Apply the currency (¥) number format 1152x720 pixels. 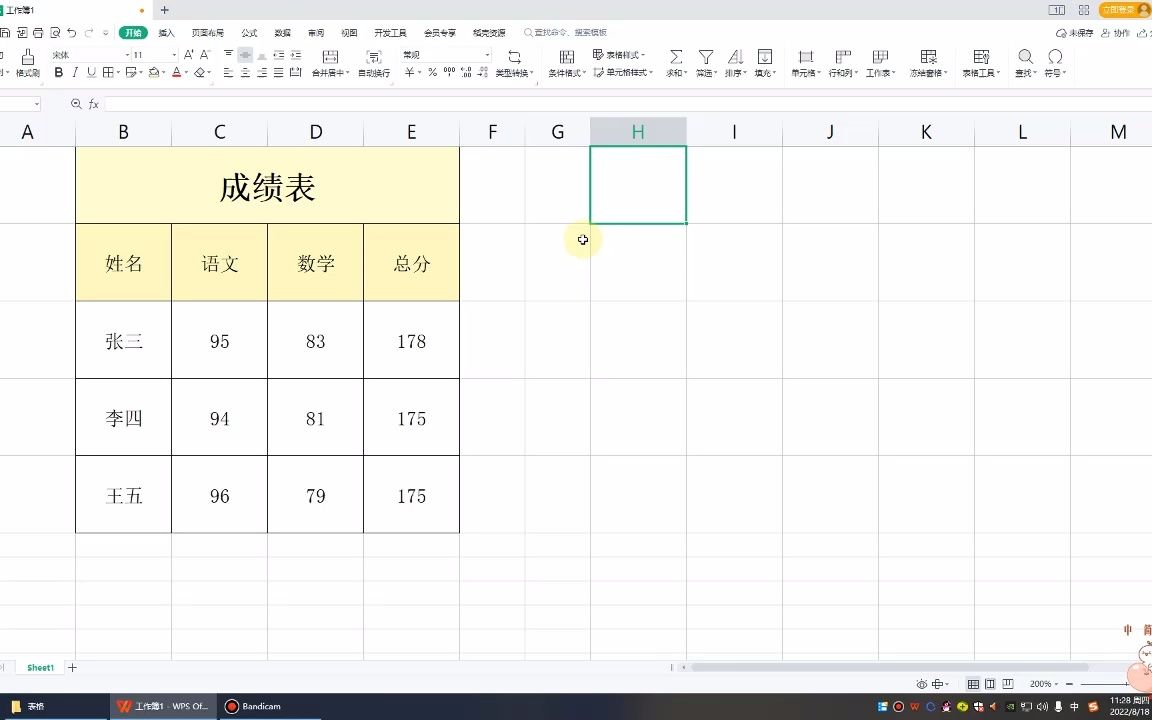pos(409,72)
